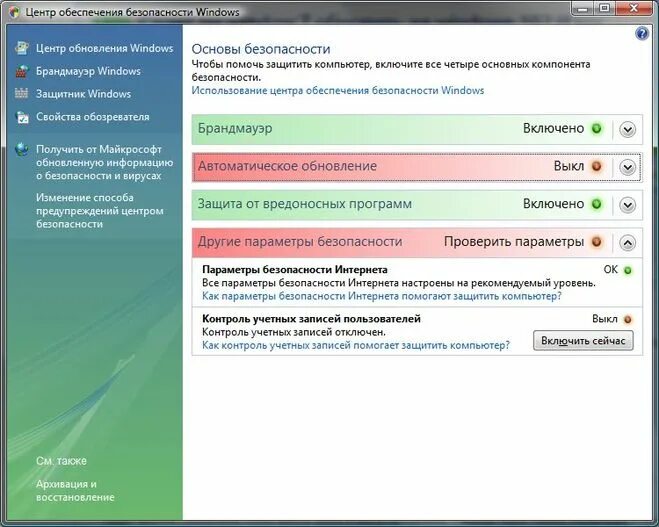Viewport: 659px width, 527px height.
Task: Click Включено status in Брандмауэр row
Action: (x=553, y=128)
